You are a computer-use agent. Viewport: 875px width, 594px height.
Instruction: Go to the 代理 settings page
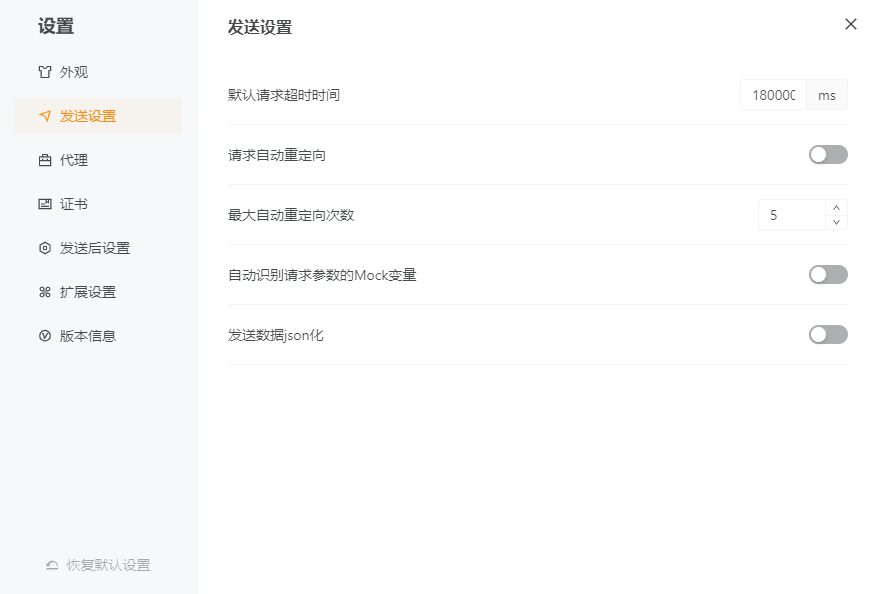point(98,160)
